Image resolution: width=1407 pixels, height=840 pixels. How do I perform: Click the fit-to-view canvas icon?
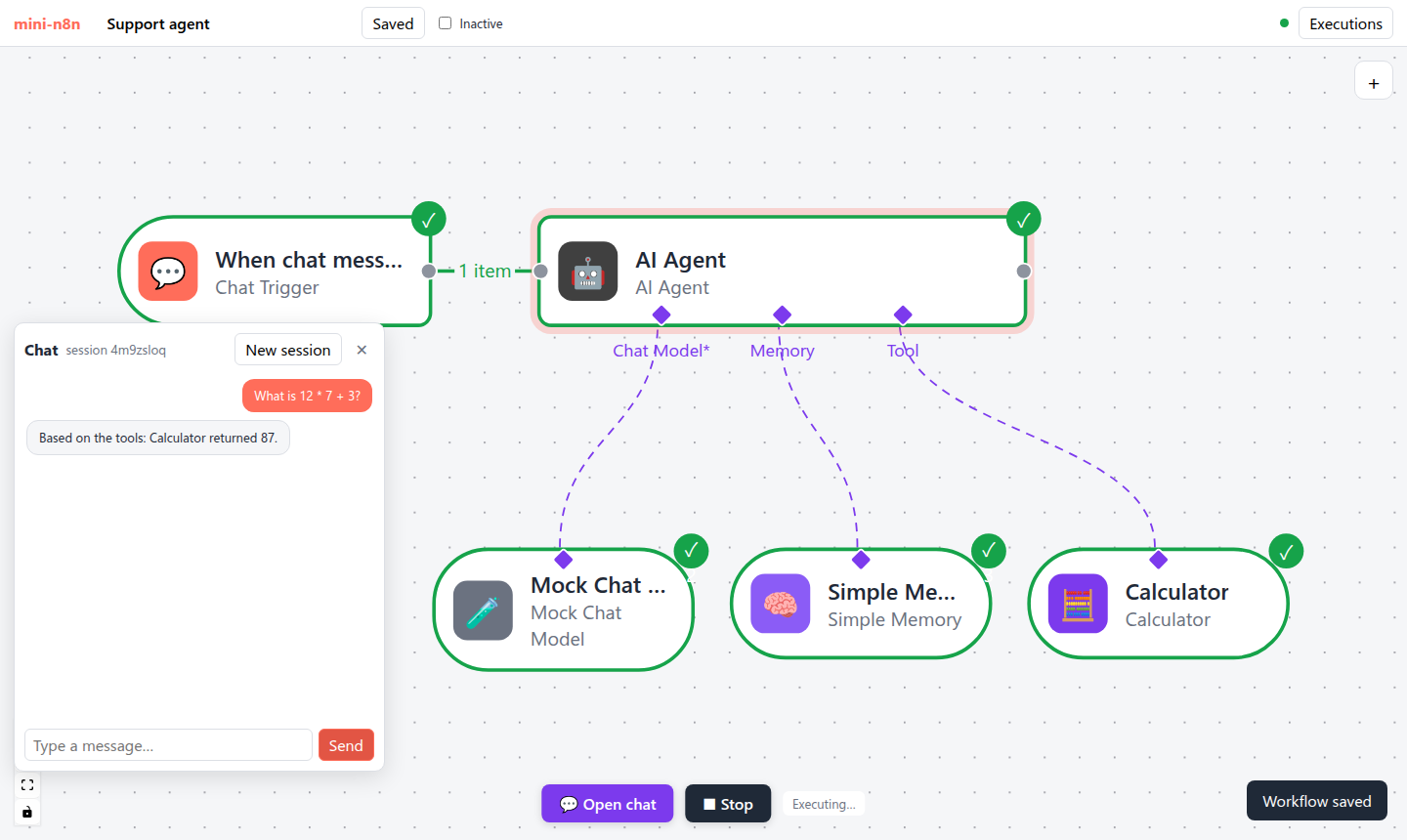pos(27,784)
